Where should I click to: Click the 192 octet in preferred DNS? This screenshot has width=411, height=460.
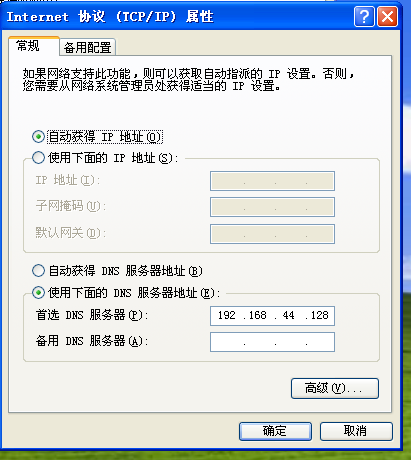[227, 315]
